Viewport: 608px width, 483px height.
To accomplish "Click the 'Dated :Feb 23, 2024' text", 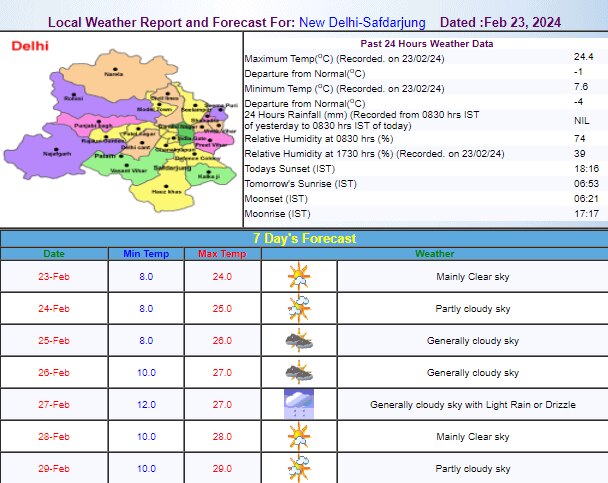I will click(500, 22).
